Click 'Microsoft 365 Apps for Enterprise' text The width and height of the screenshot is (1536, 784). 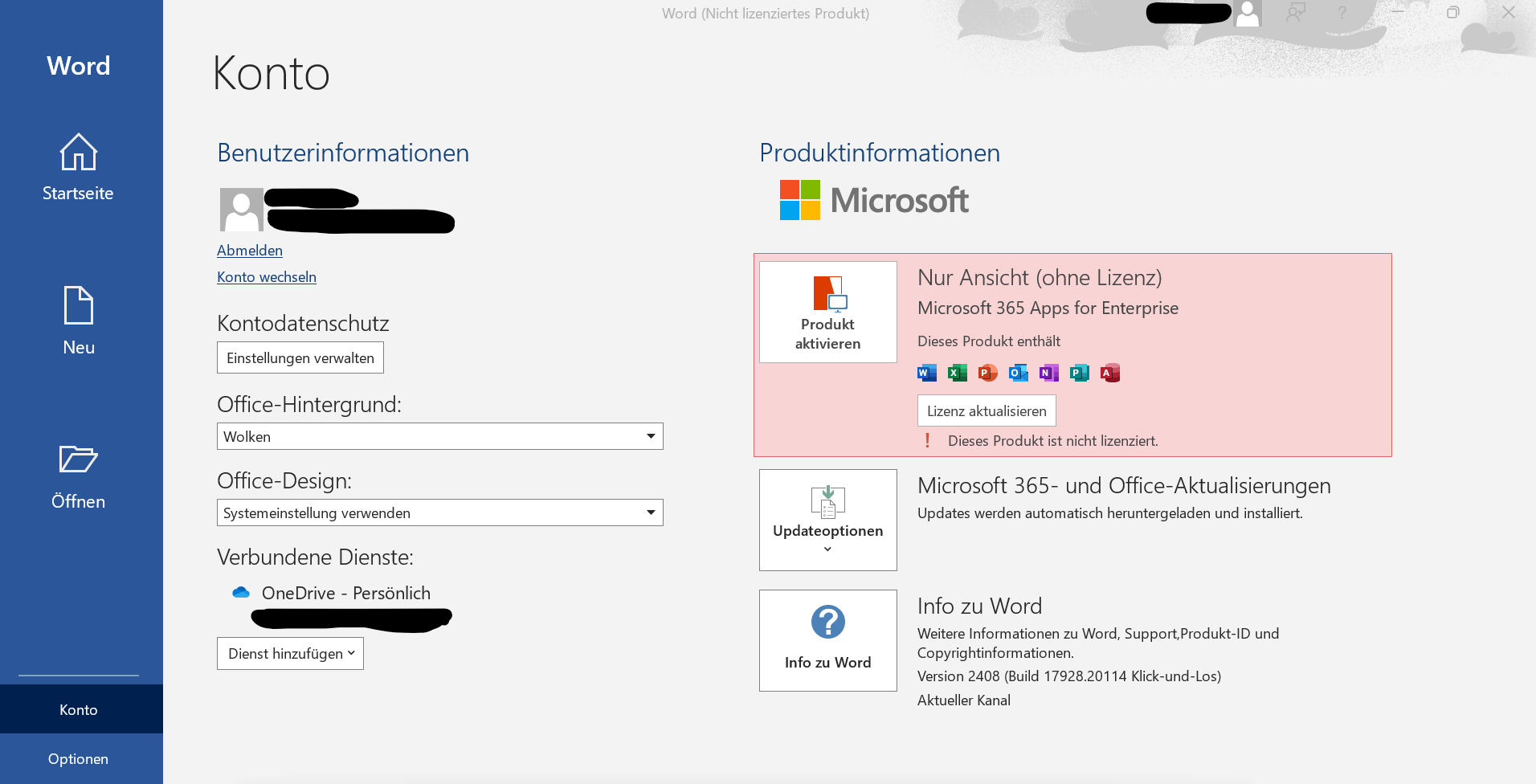[x=1048, y=308]
